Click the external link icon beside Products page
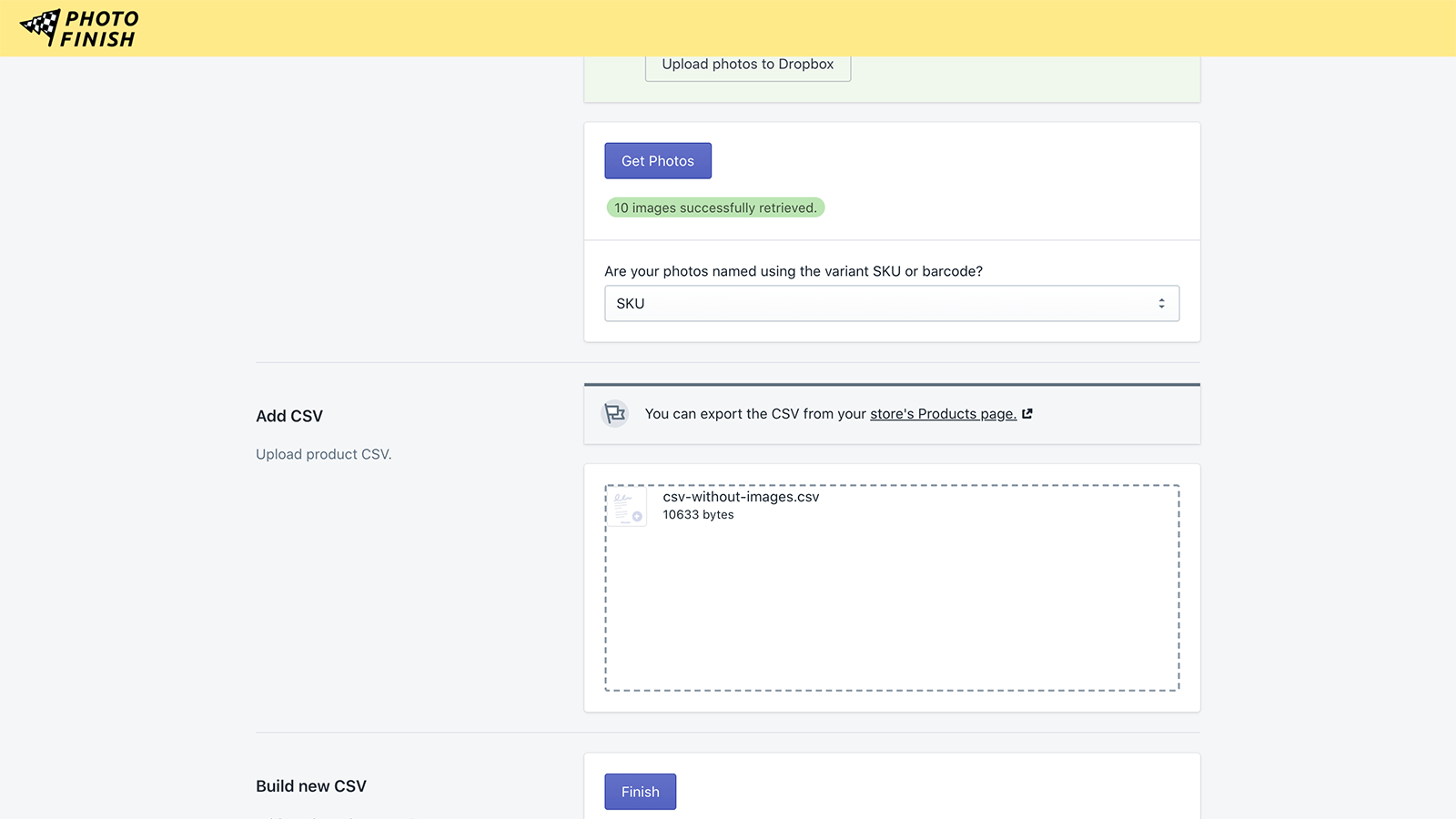 tap(1027, 414)
